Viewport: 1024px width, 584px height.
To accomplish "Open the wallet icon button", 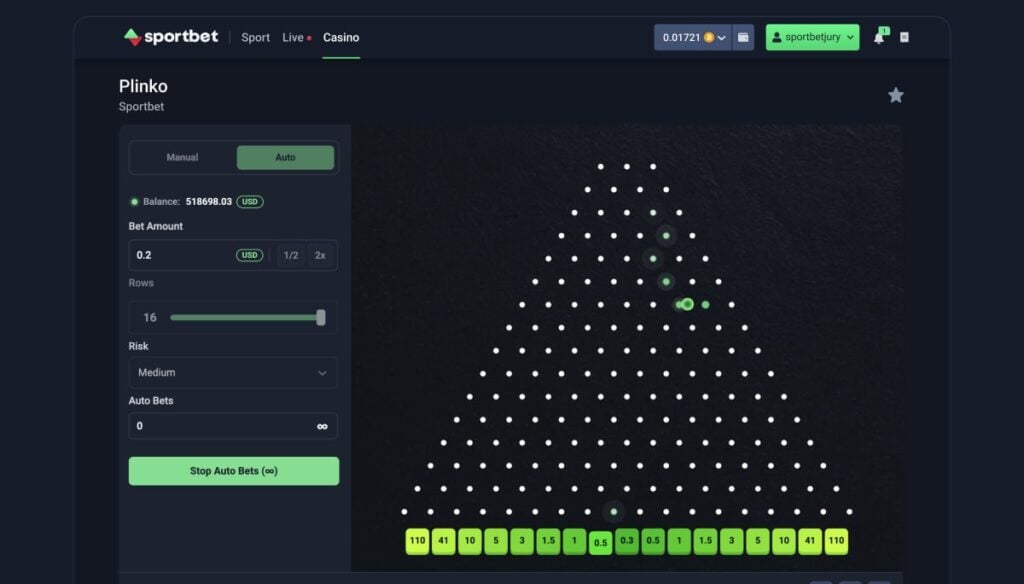I will coord(743,37).
